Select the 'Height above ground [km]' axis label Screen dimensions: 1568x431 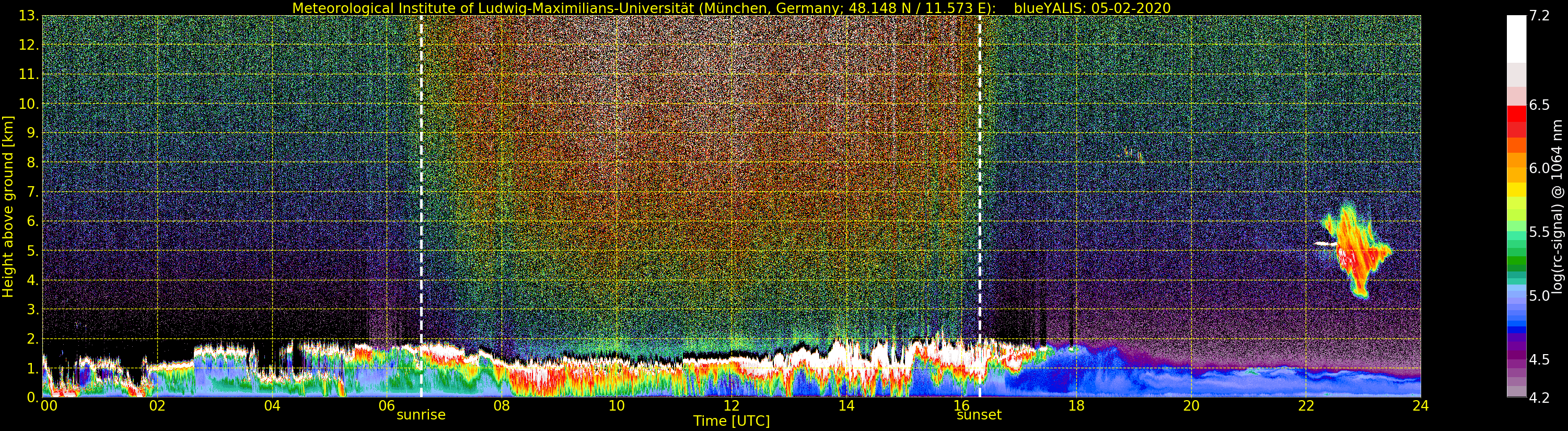click(8, 206)
